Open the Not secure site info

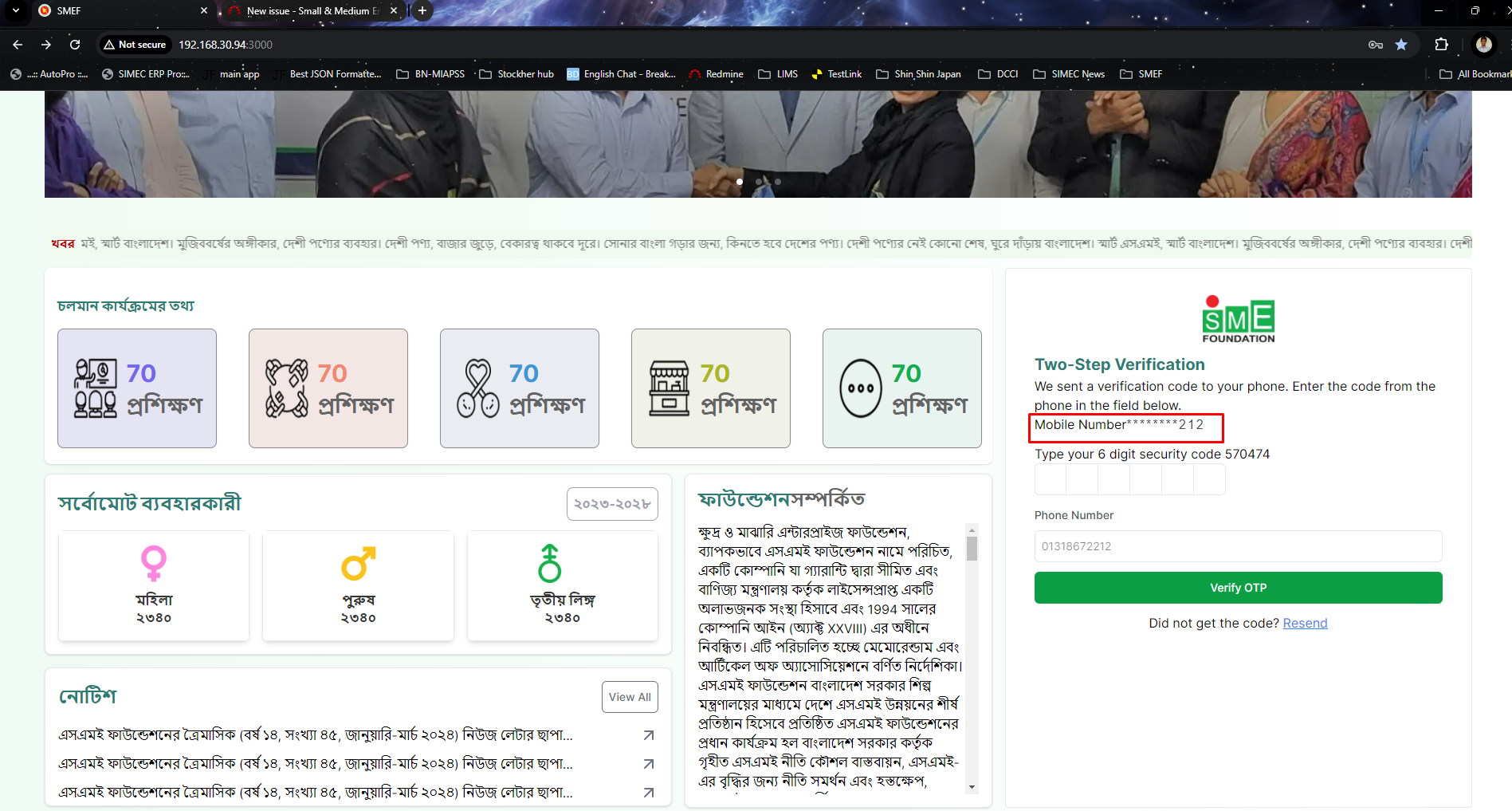[x=135, y=45]
